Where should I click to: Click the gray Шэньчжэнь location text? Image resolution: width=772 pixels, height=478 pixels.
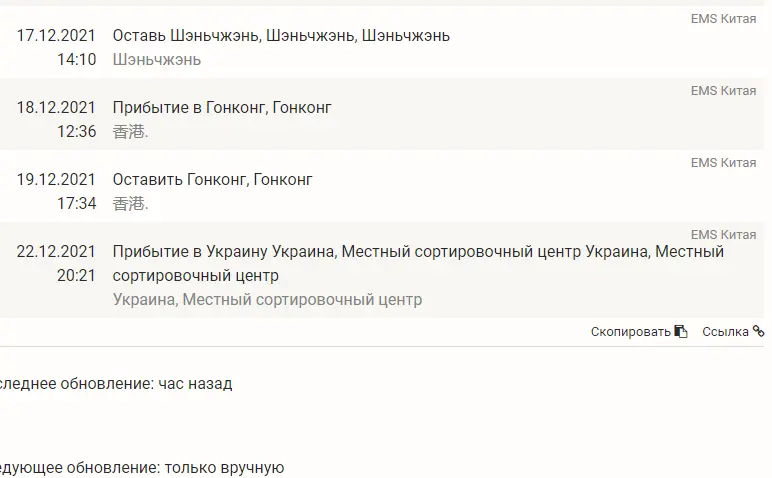(157, 60)
